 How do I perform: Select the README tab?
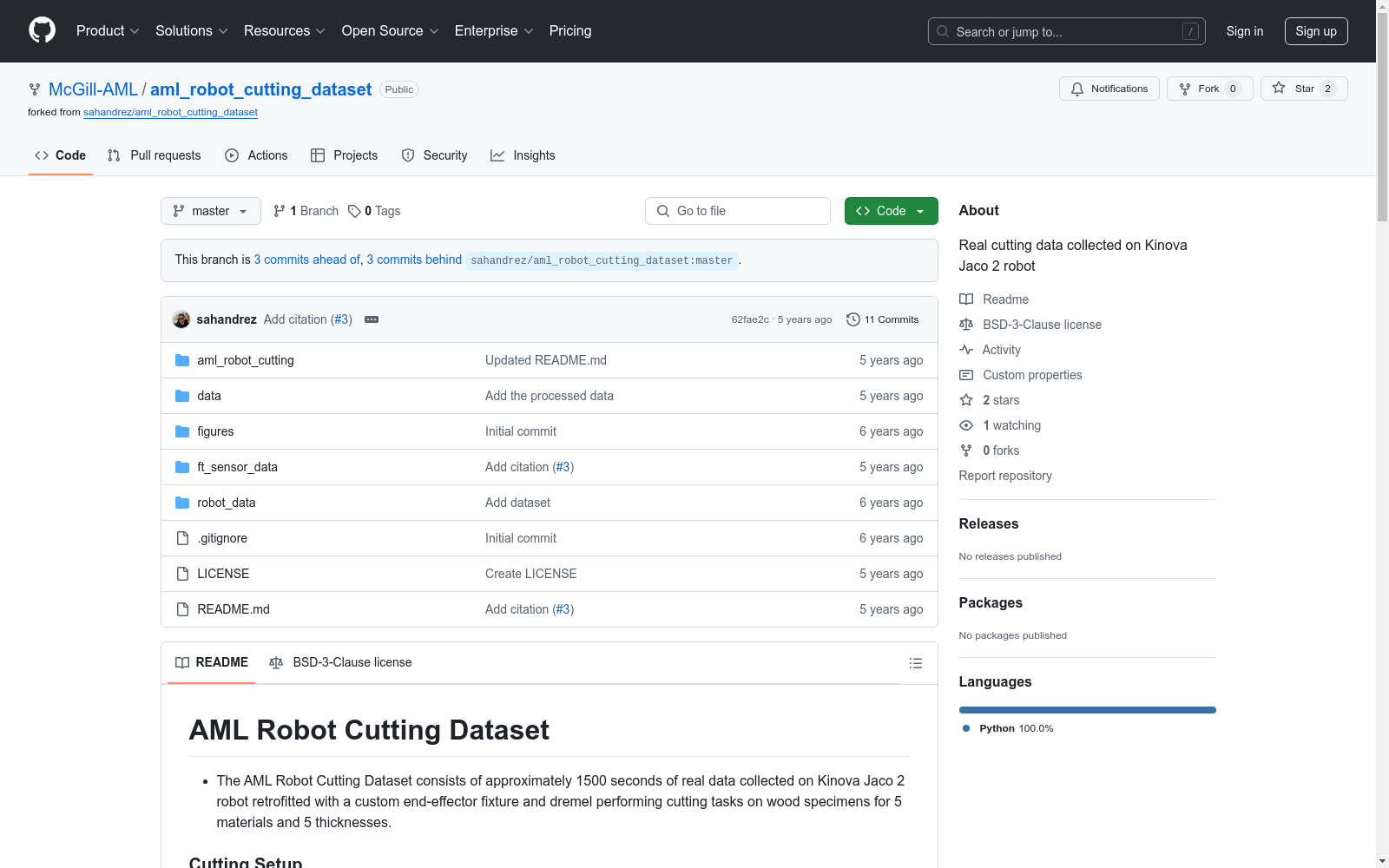click(212, 662)
